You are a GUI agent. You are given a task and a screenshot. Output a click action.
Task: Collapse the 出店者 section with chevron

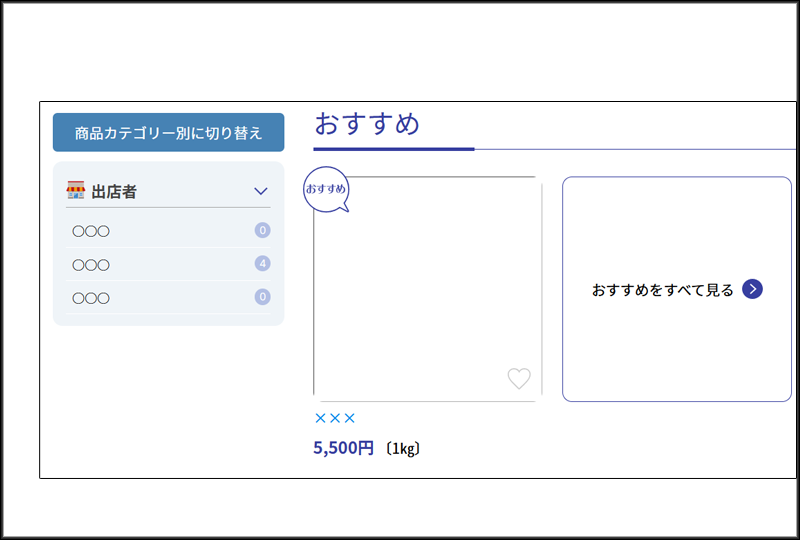pyautogui.click(x=261, y=191)
